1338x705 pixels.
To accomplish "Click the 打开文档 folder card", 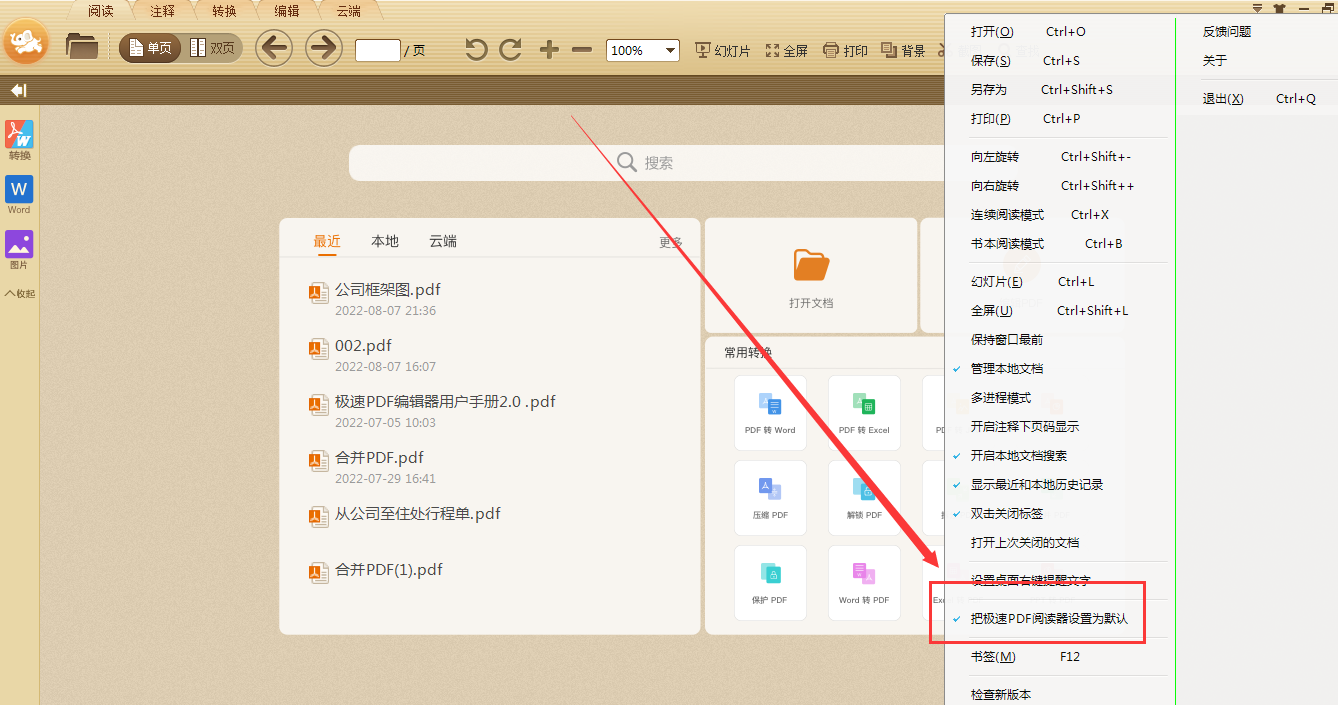I will [x=811, y=276].
